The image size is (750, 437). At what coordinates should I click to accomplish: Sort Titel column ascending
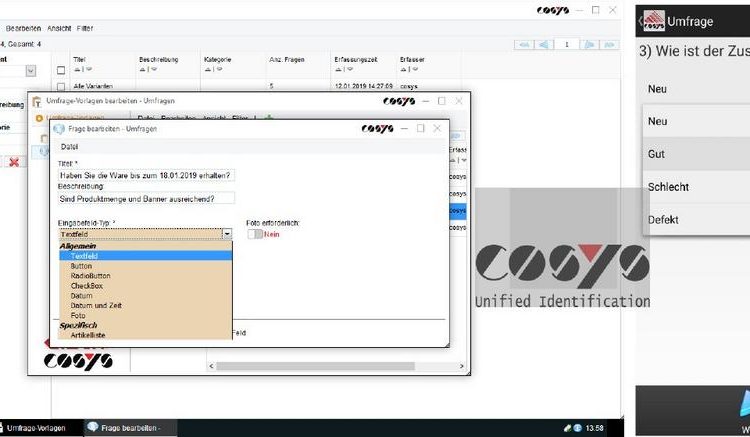(x=77, y=69)
